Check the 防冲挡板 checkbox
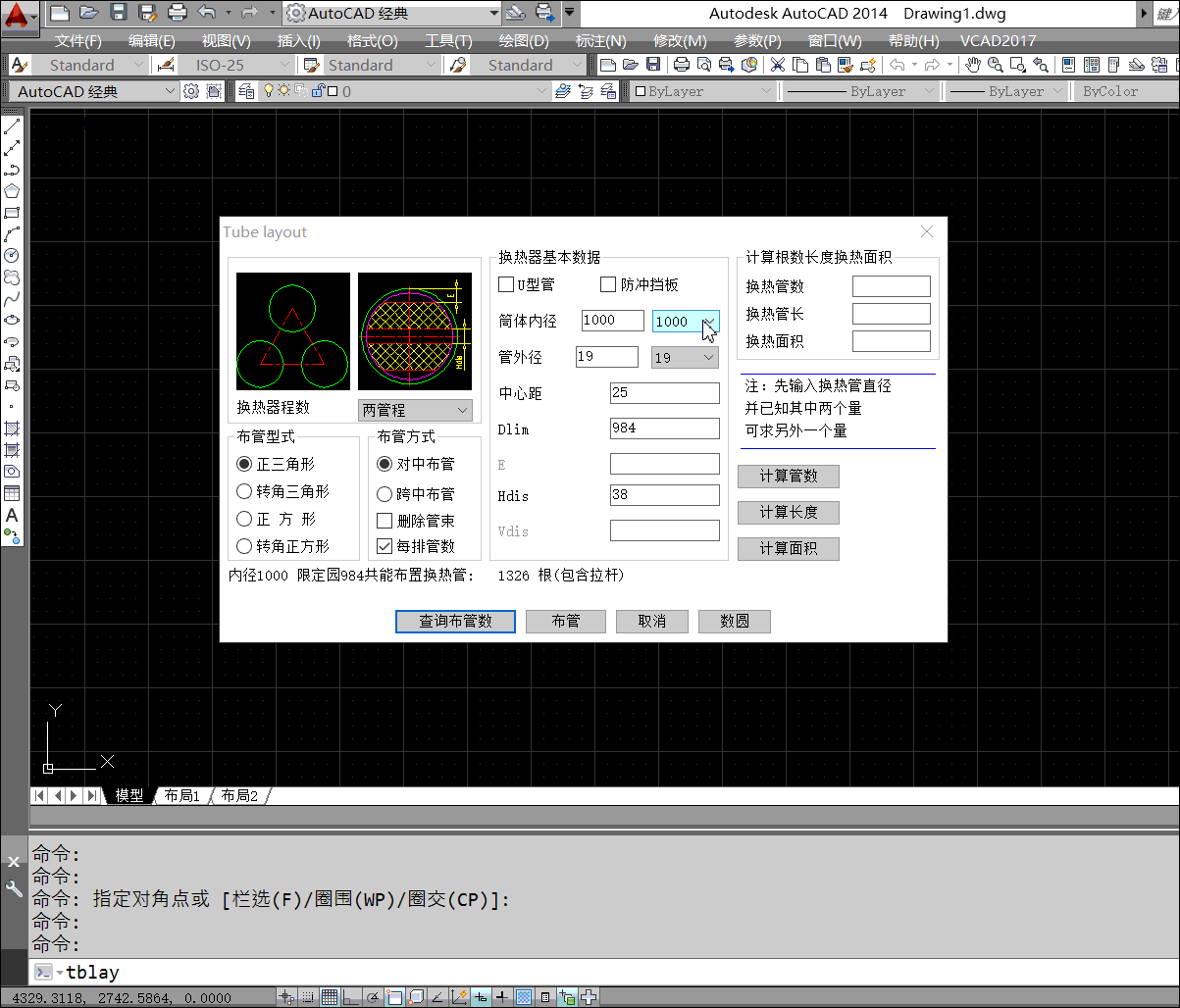This screenshot has height=1008, width=1180. [x=608, y=285]
